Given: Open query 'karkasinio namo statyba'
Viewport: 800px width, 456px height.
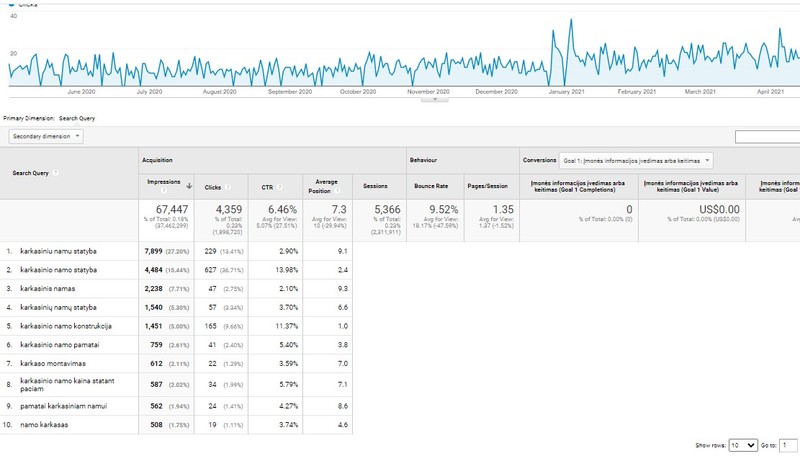Looking at the screenshot, I should 59,270.
